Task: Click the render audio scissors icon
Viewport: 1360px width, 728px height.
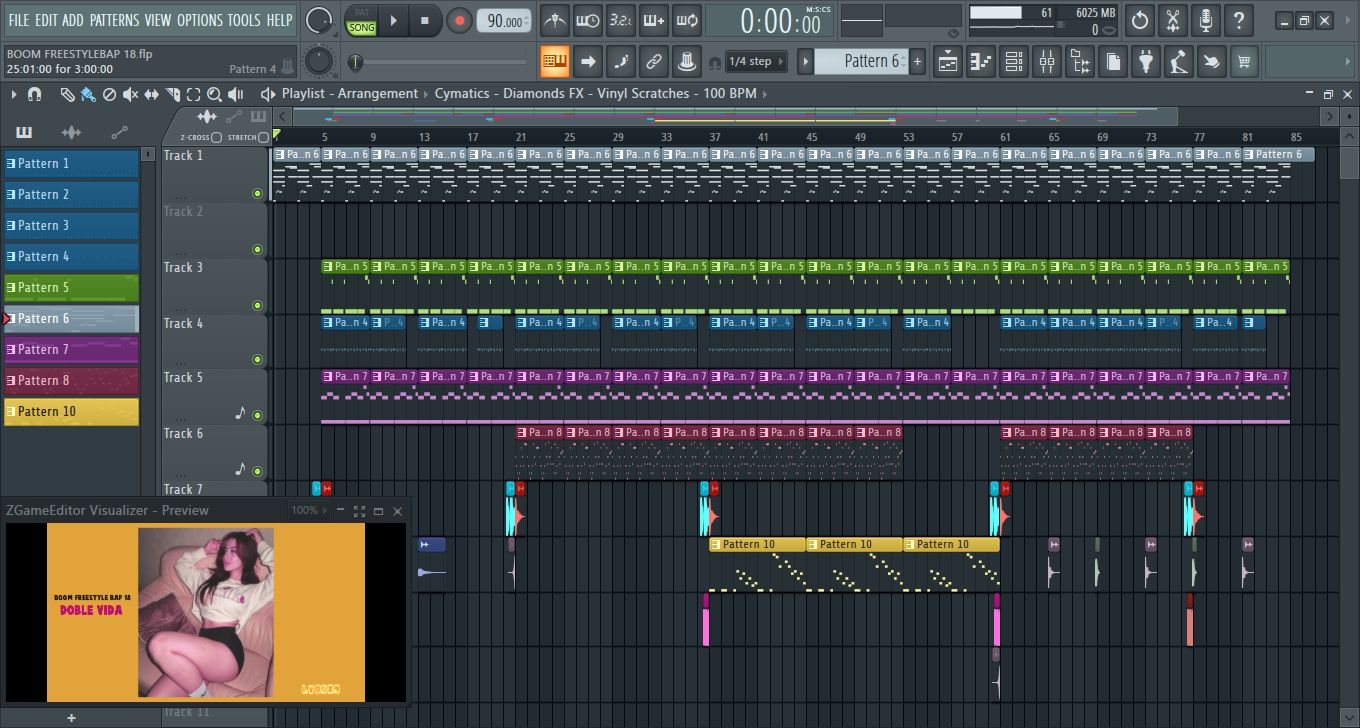Action: click(x=1173, y=20)
